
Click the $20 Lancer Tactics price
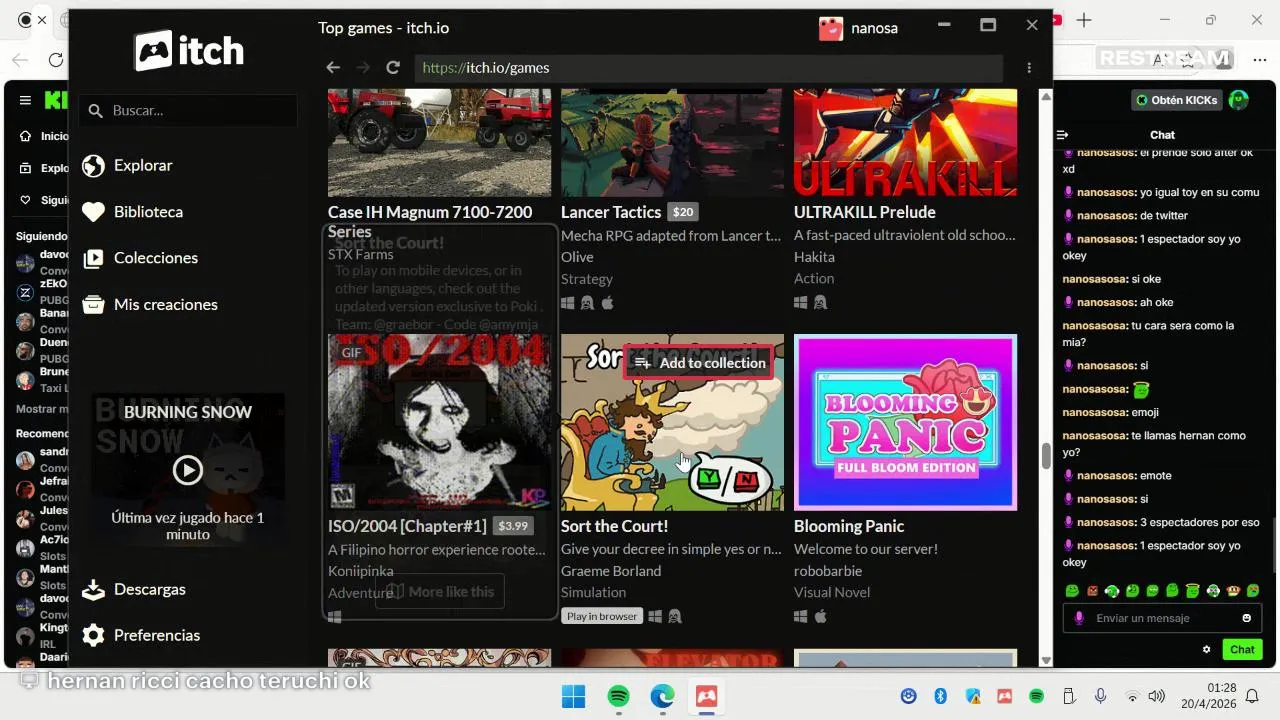coord(683,212)
